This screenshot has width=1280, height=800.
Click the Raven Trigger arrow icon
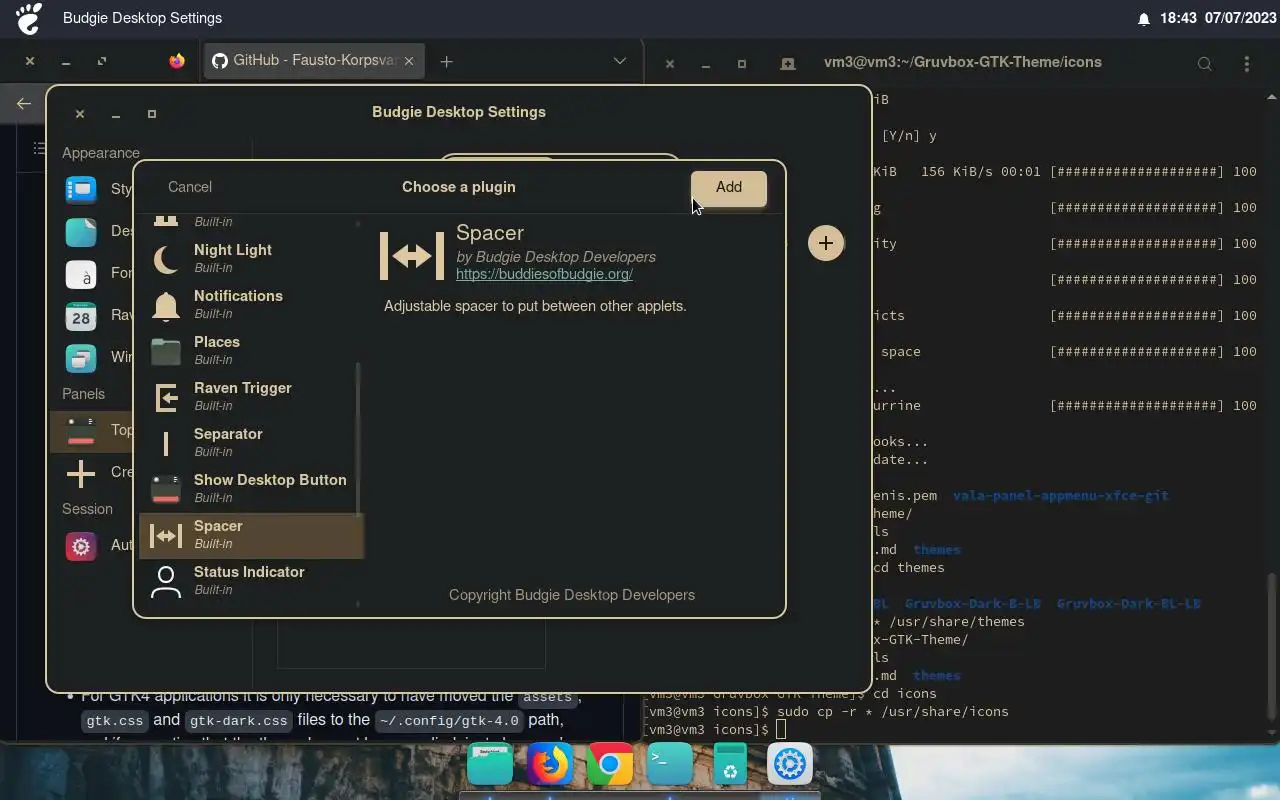pos(166,398)
